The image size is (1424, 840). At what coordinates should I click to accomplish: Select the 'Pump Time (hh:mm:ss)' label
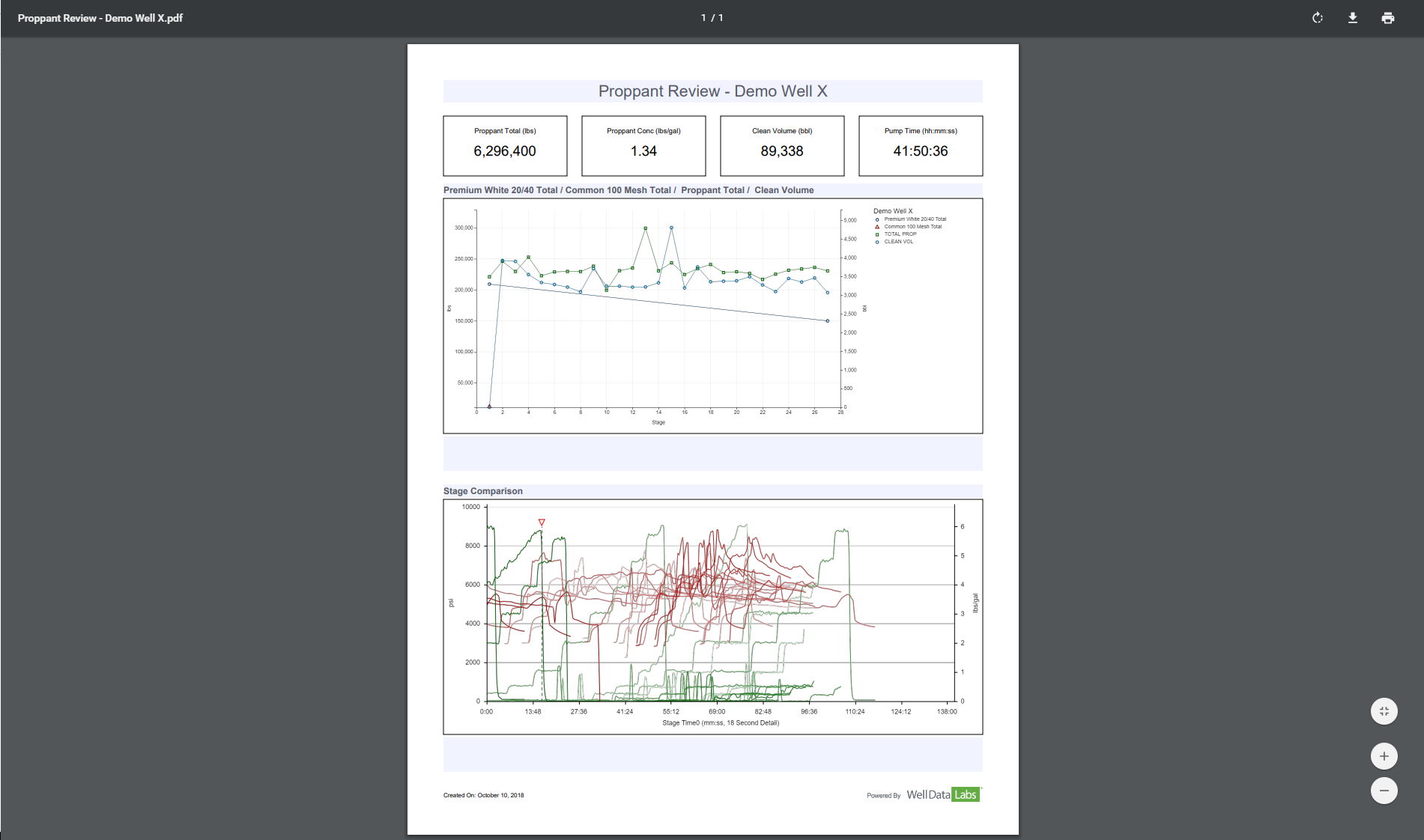[x=921, y=131]
